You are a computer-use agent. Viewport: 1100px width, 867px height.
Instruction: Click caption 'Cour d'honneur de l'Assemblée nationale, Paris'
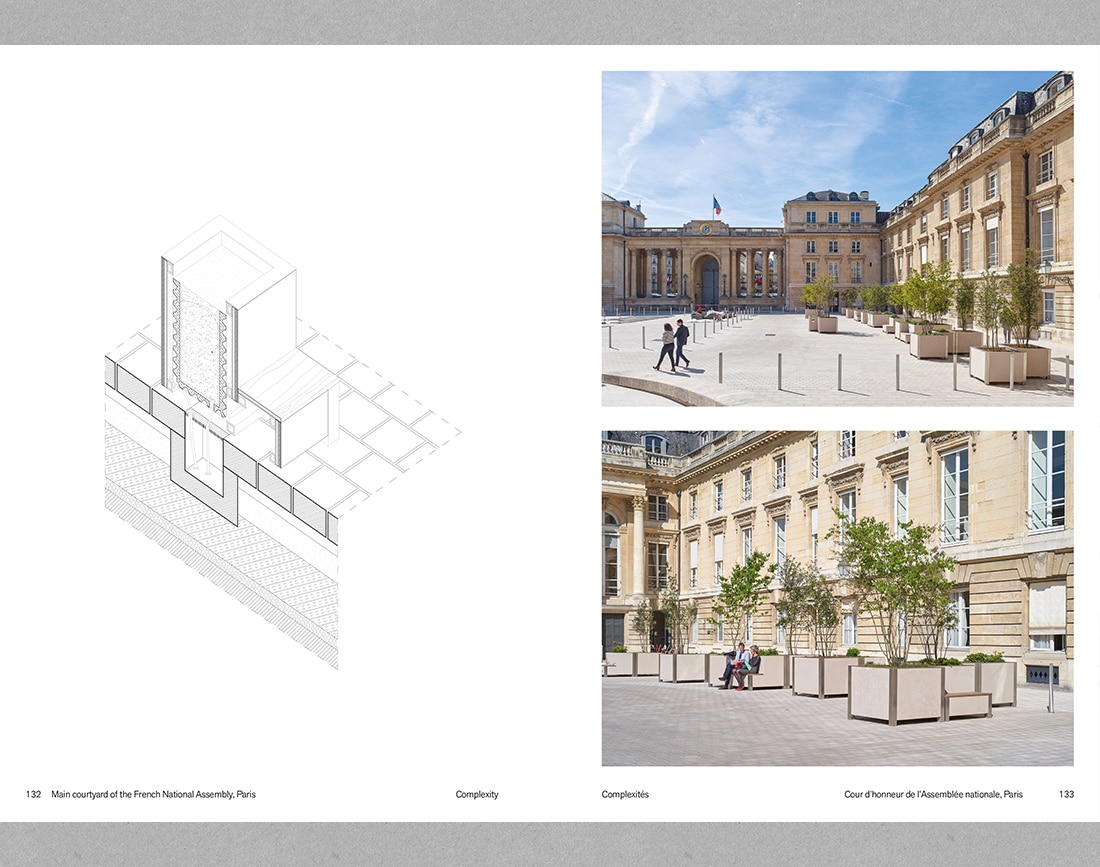coord(934,794)
